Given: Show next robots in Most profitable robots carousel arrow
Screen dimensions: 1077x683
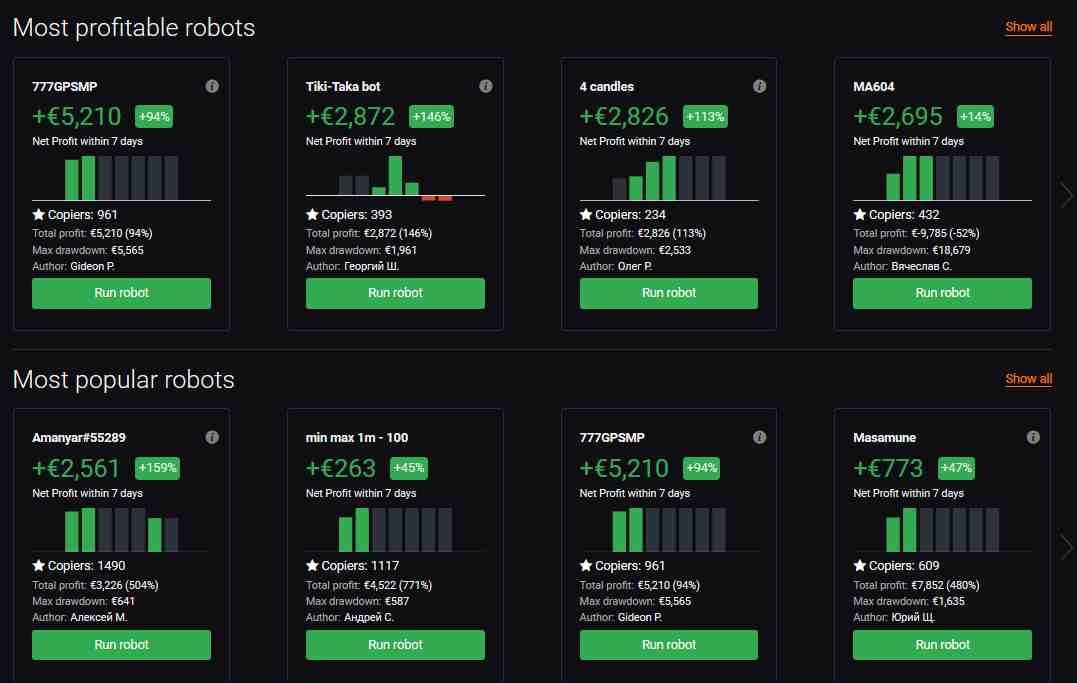Looking at the screenshot, I should pos(1066,195).
